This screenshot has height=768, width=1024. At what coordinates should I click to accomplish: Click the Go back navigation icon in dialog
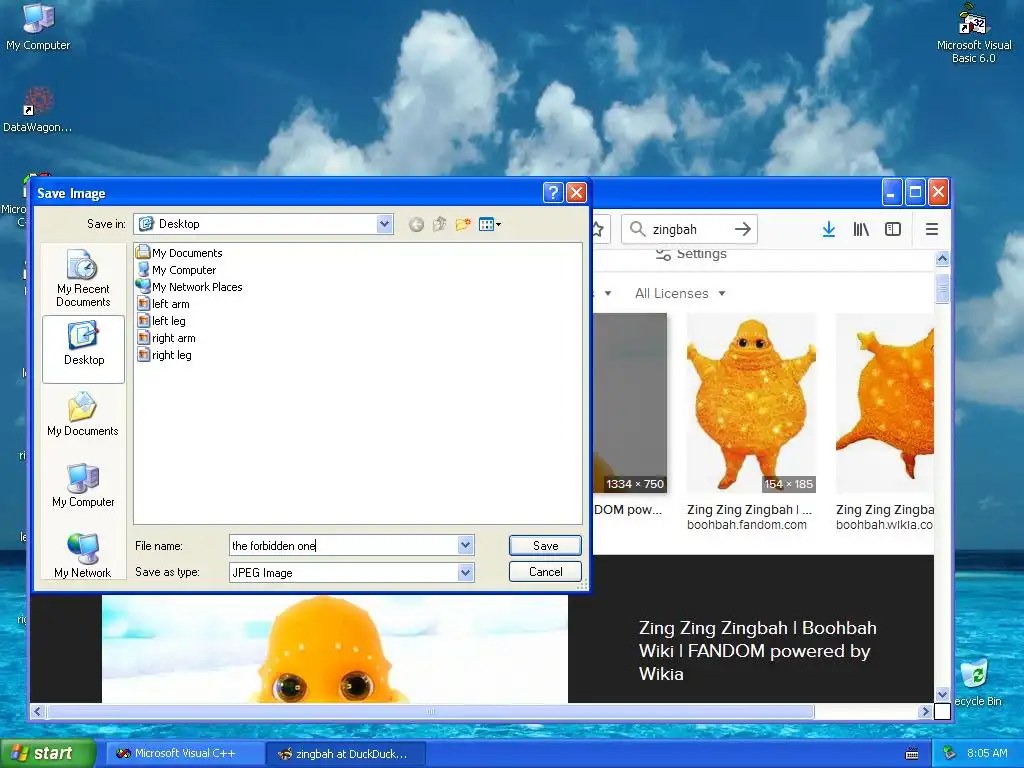(416, 225)
